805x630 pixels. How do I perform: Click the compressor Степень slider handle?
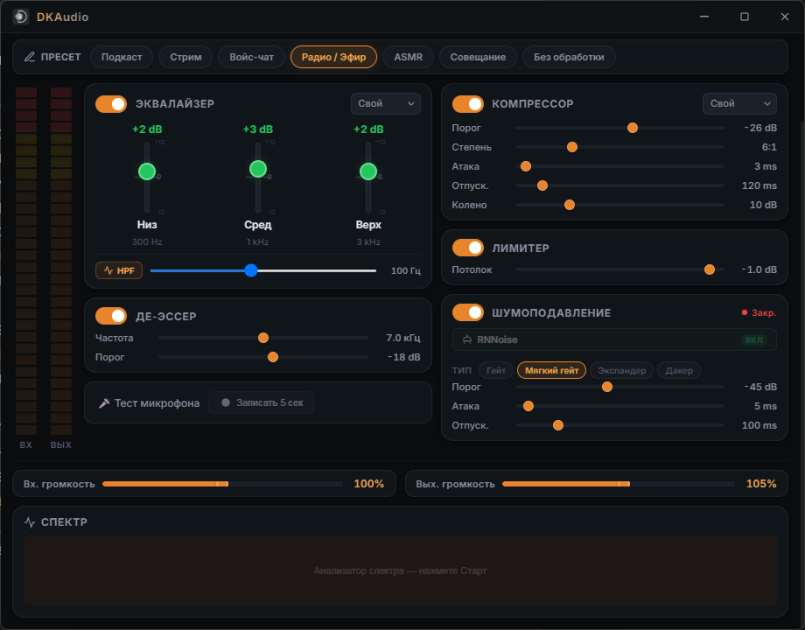tap(572, 147)
